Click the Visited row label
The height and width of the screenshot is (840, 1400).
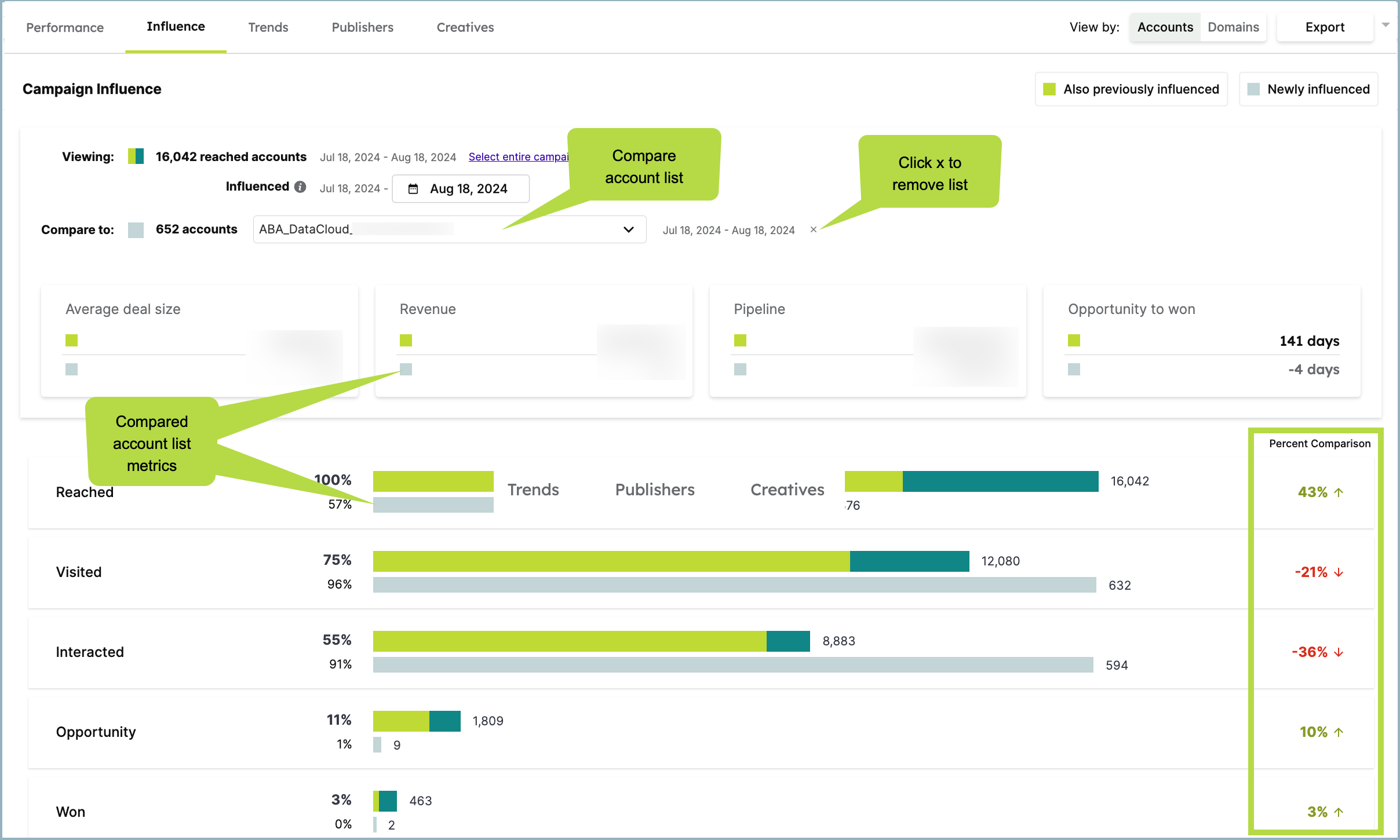click(x=79, y=572)
